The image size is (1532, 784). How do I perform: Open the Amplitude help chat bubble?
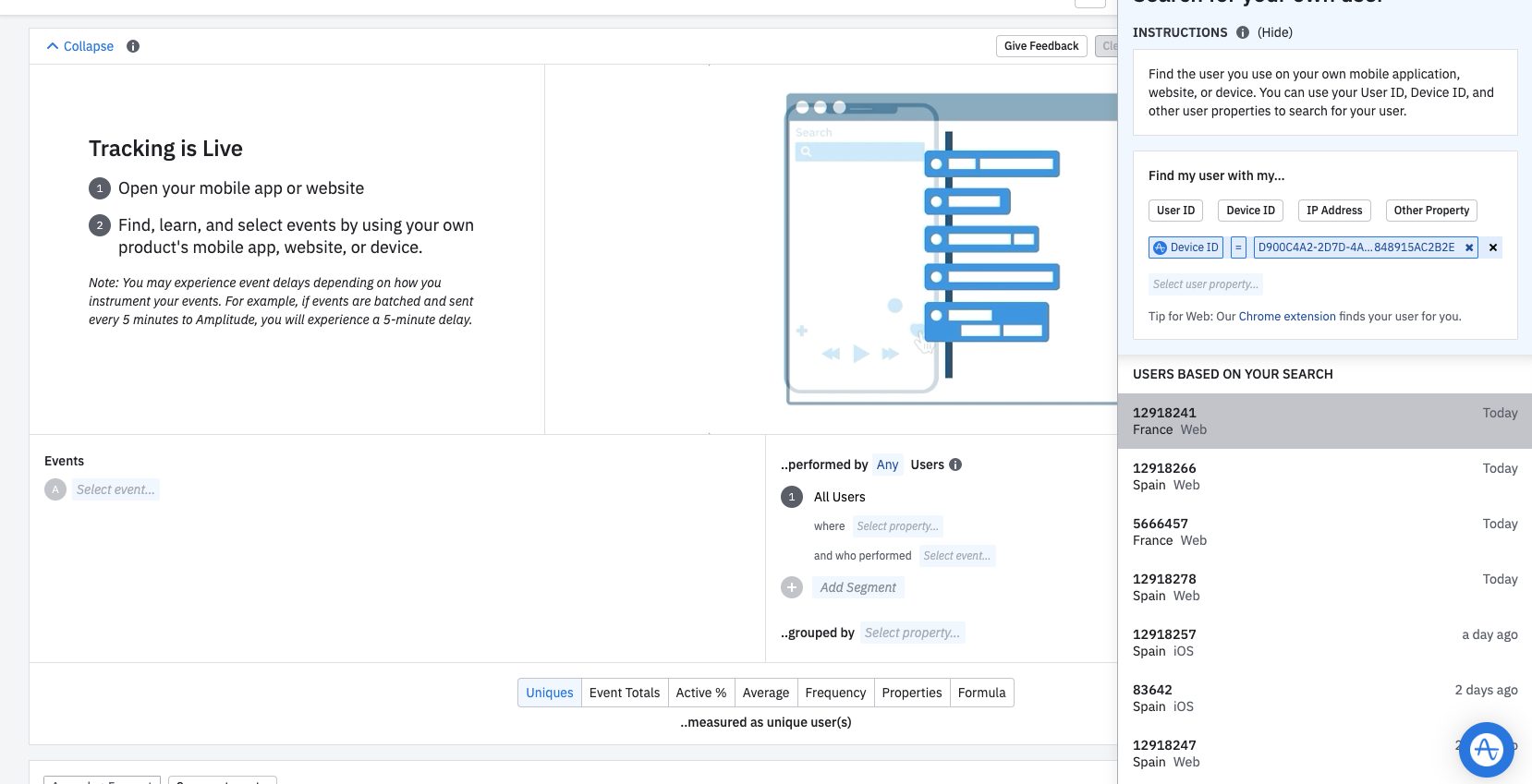1486,750
